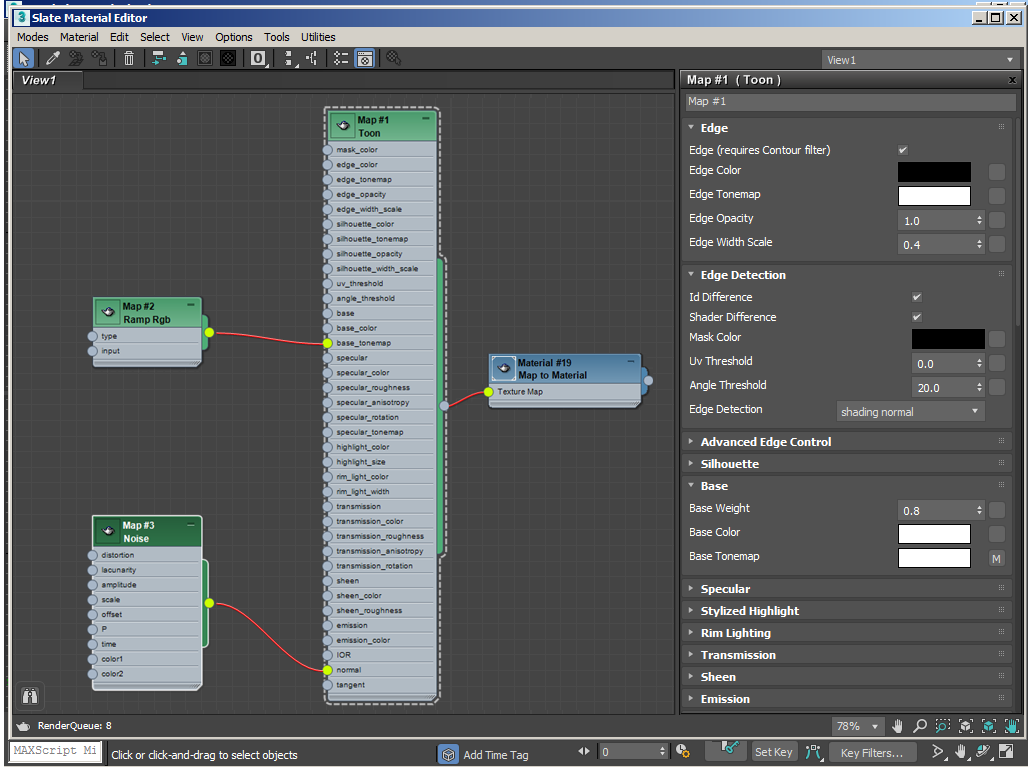Screen dimensions: 1028x772
Task: Expand the Specular rollout
Action: [x=725, y=589]
